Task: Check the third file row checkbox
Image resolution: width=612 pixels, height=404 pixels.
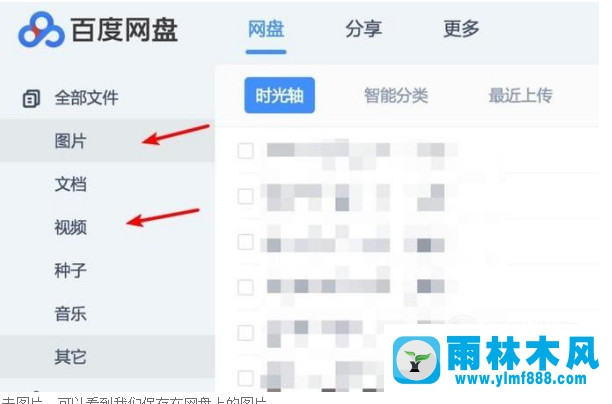Action: click(x=246, y=242)
